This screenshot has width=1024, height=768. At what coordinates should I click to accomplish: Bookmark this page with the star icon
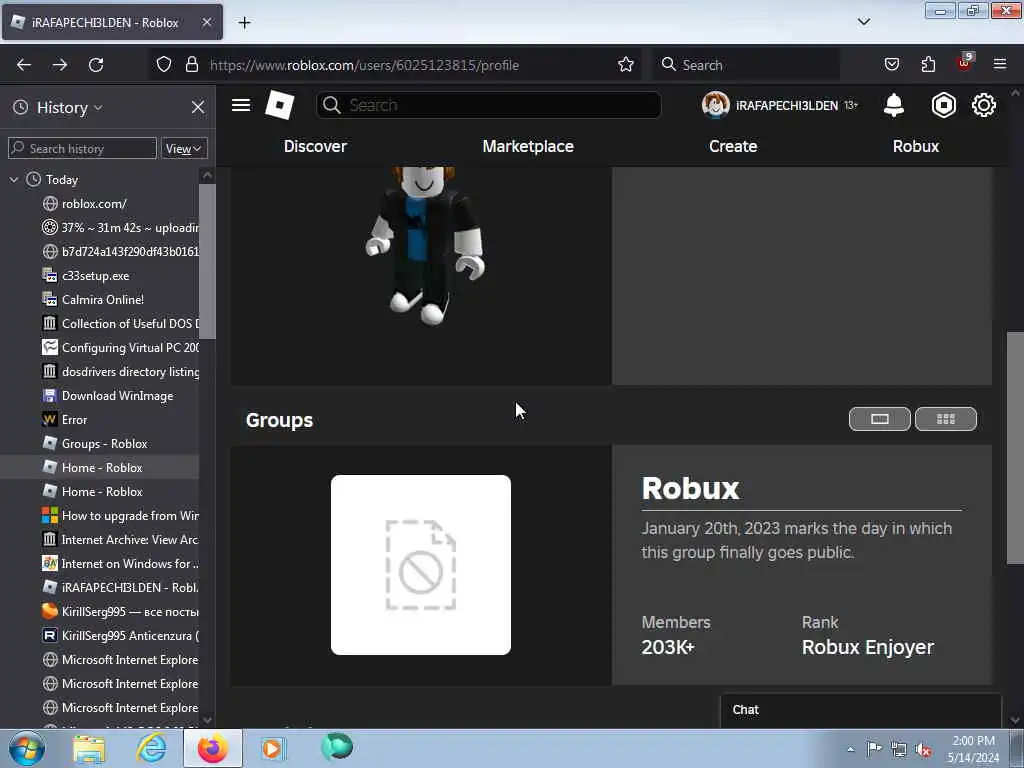[x=626, y=65]
